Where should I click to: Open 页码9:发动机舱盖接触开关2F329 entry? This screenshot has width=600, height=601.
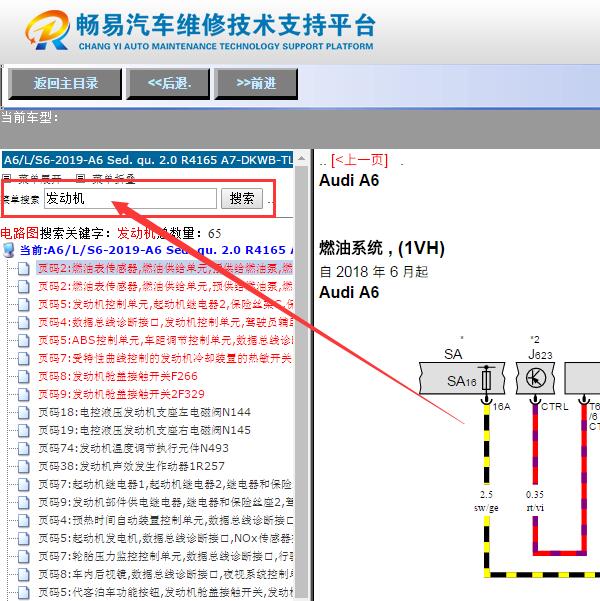[121, 394]
